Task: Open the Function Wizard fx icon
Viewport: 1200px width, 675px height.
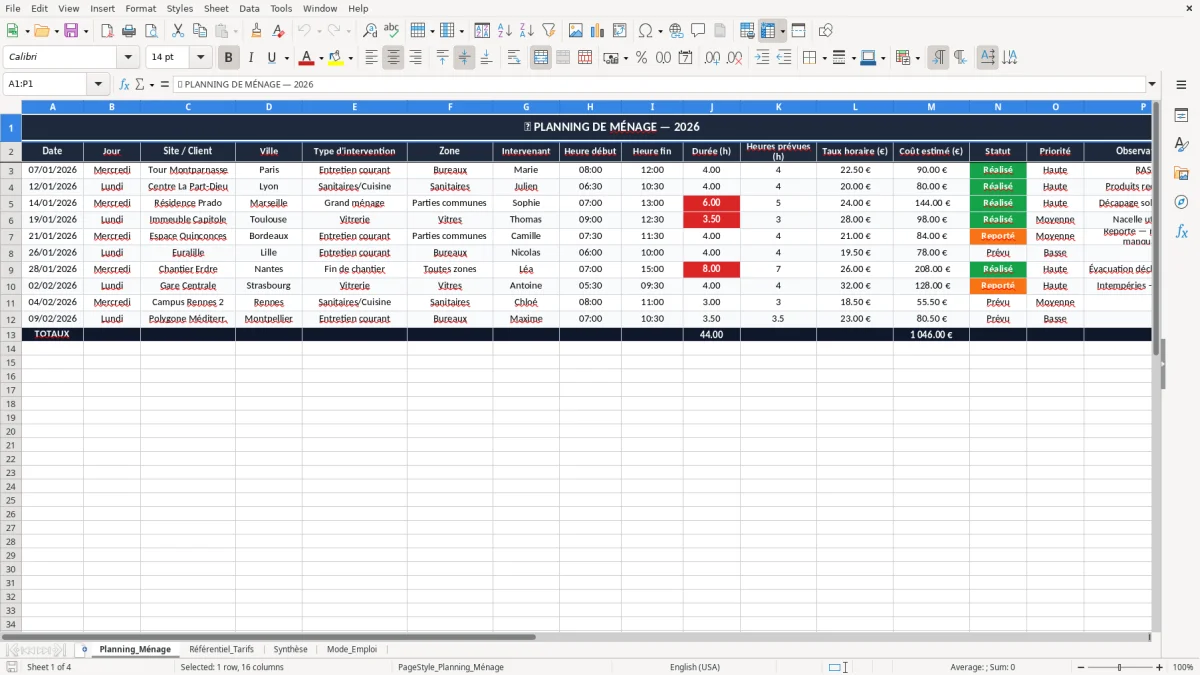Action: tap(125, 84)
